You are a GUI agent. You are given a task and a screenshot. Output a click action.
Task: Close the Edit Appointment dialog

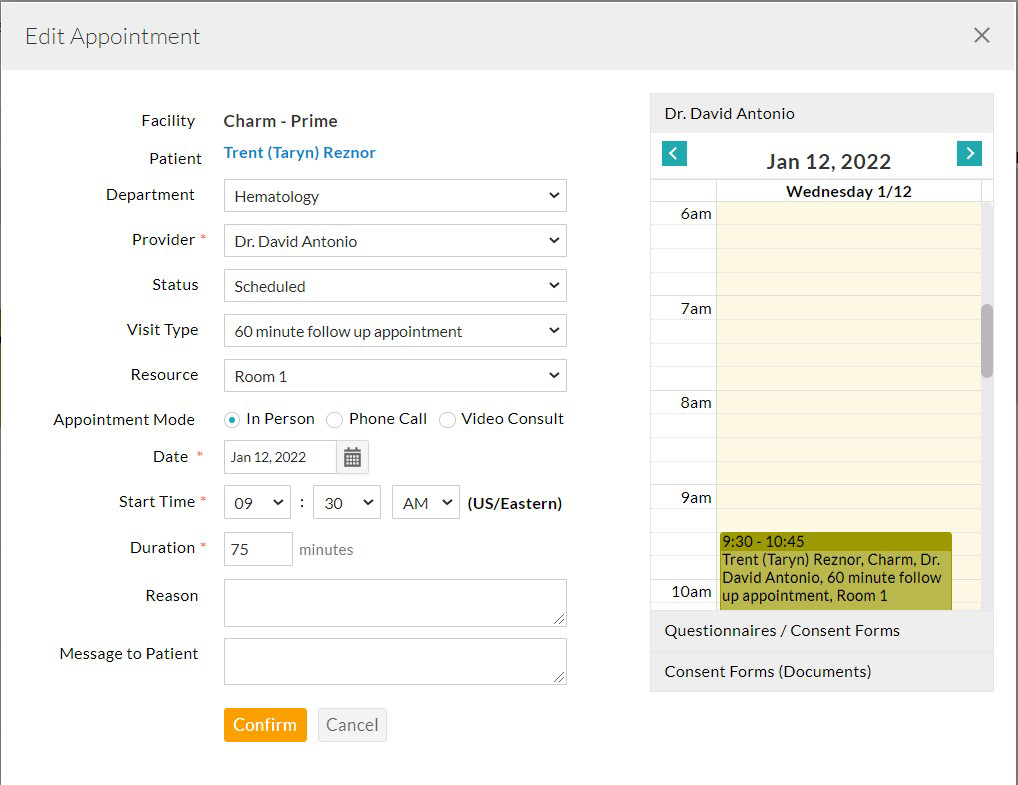pyautogui.click(x=981, y=36)
